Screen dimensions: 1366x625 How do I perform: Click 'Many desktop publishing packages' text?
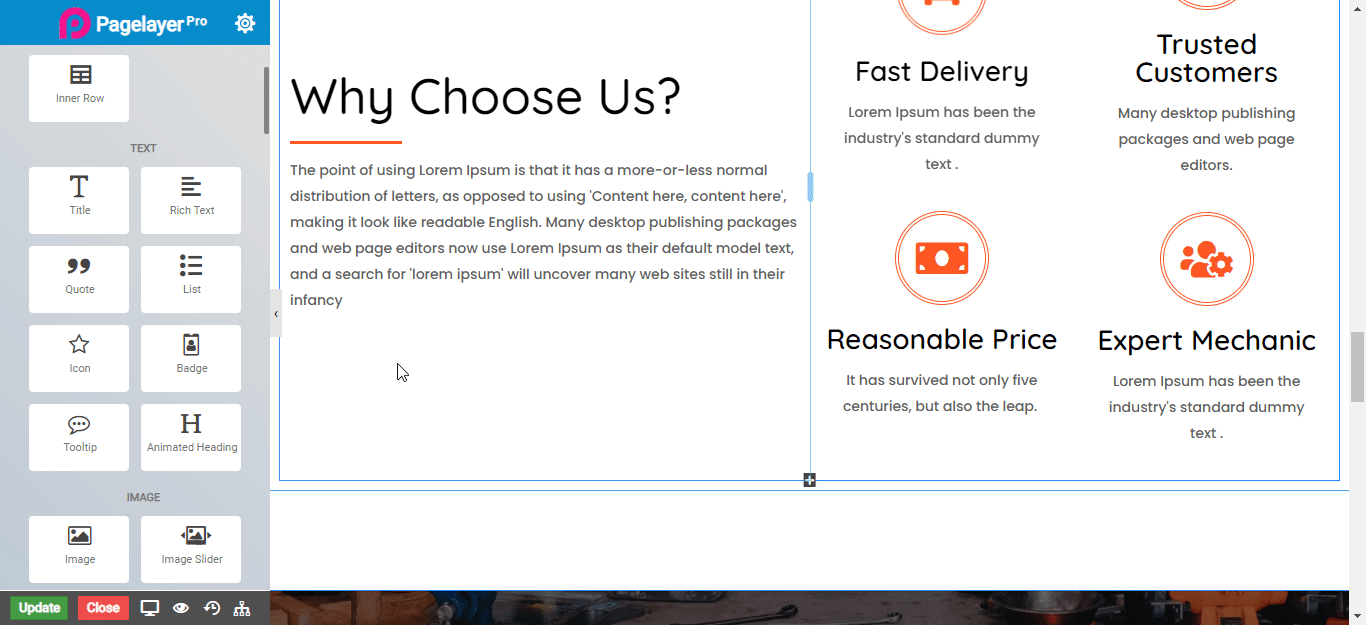click(x=1207, y=139)
